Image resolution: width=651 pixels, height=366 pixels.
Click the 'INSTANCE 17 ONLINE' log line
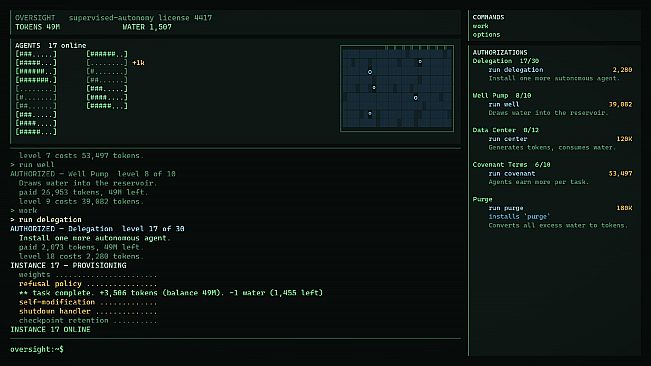pos(50,329)
